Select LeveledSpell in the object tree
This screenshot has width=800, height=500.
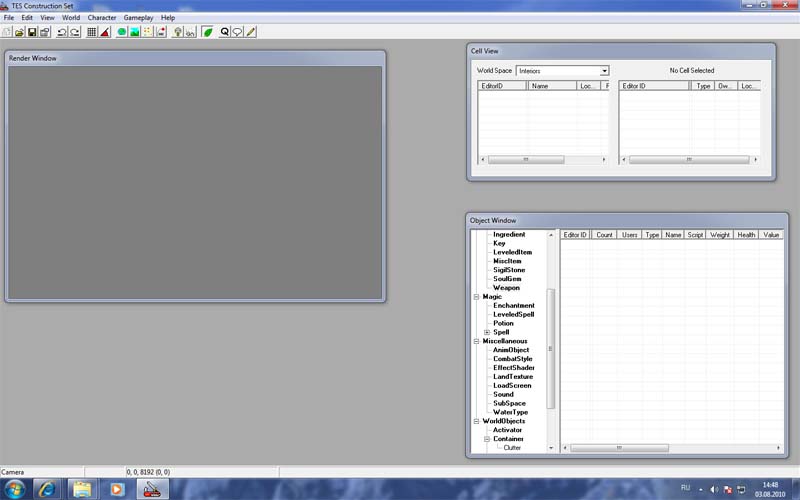coord(513,314)
